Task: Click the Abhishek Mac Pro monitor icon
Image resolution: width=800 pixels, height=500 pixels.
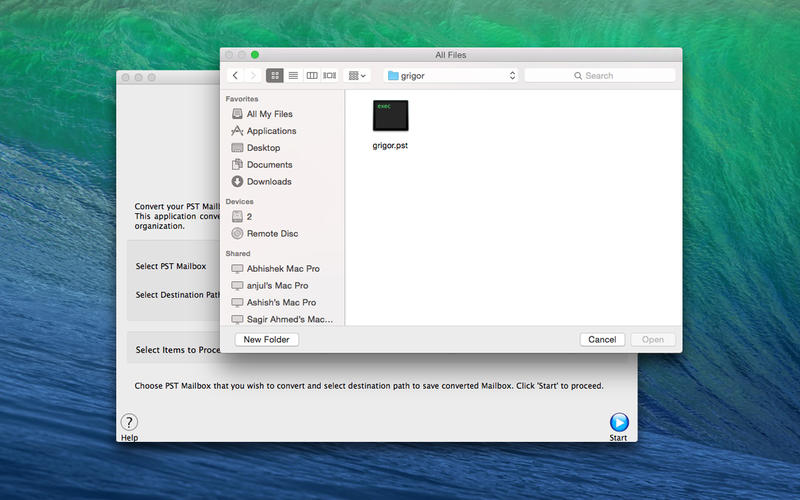Action: tap(237, 269)
